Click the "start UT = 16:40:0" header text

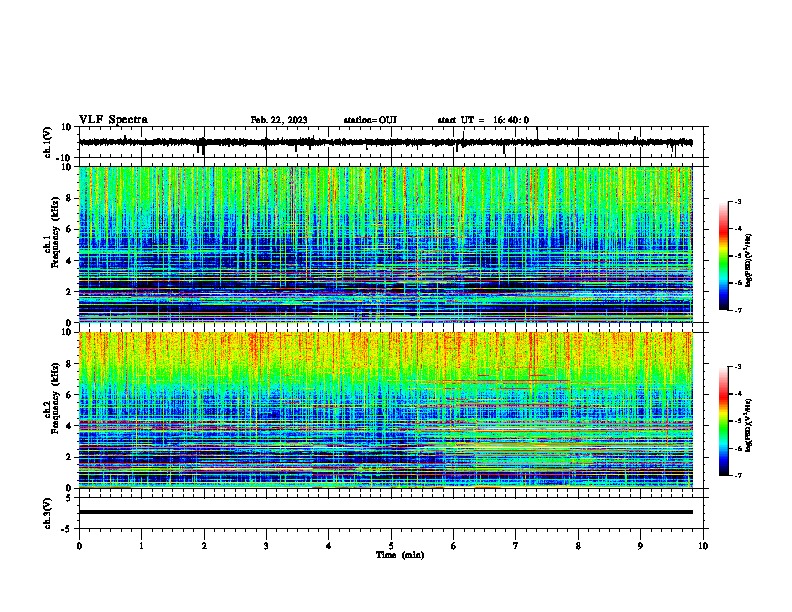pos(483,120)
